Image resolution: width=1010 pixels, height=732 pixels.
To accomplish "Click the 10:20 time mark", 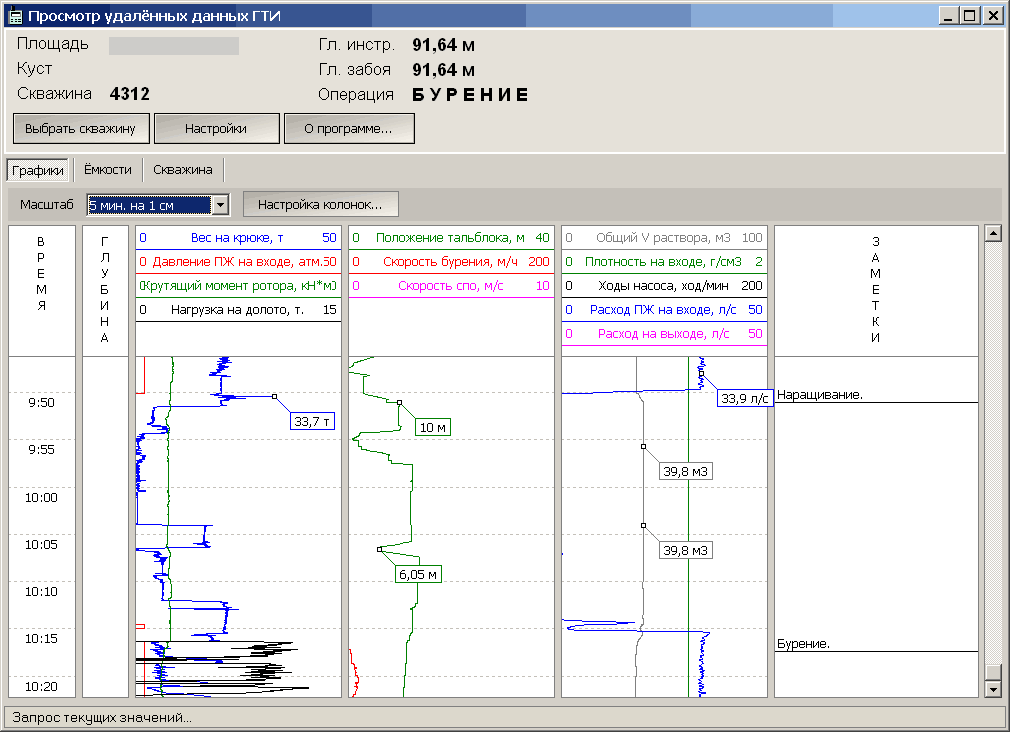I will coord(41,686).
